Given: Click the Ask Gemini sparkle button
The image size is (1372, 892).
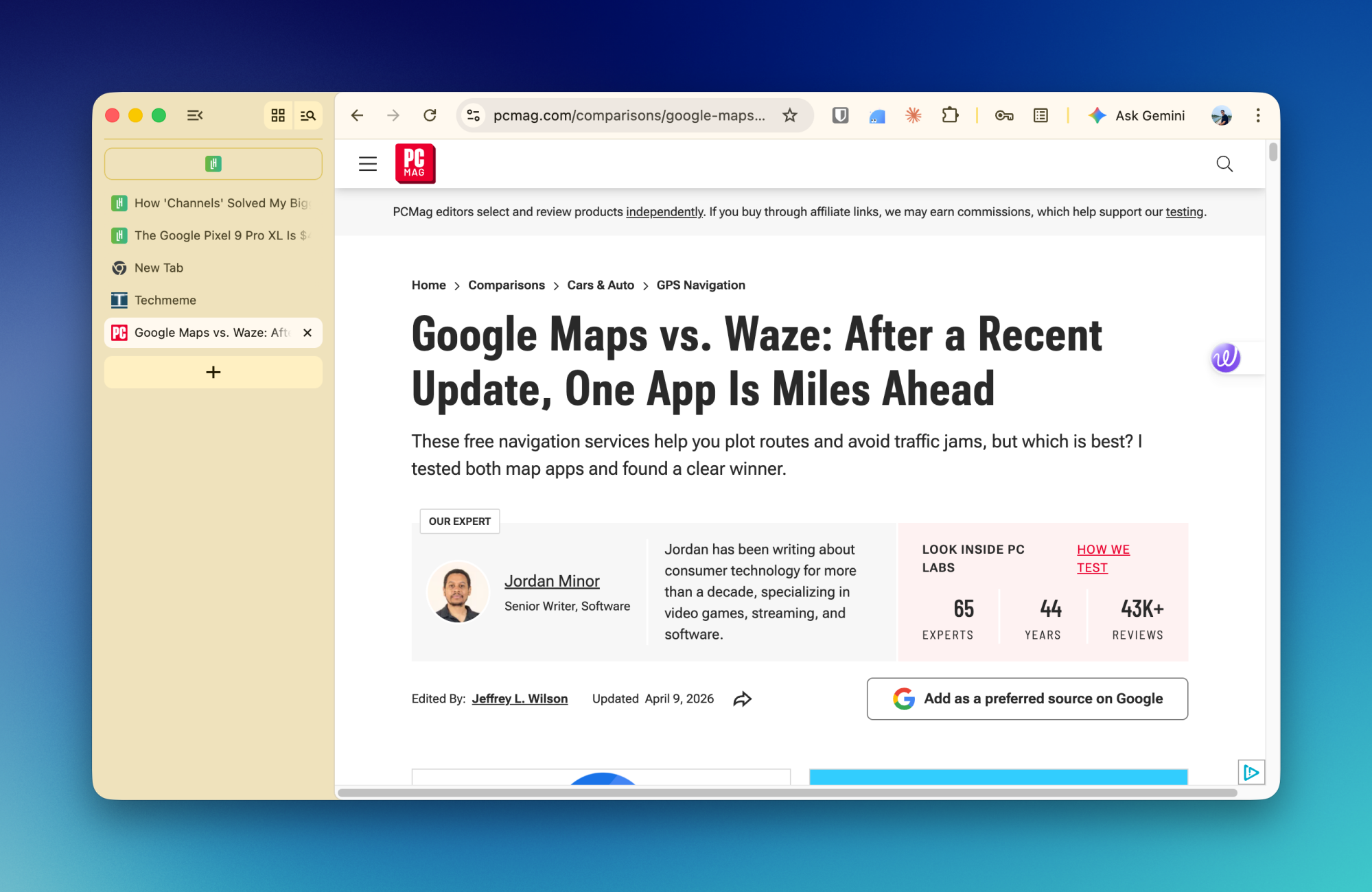Looking at the screenshot, I should 1098,115.
